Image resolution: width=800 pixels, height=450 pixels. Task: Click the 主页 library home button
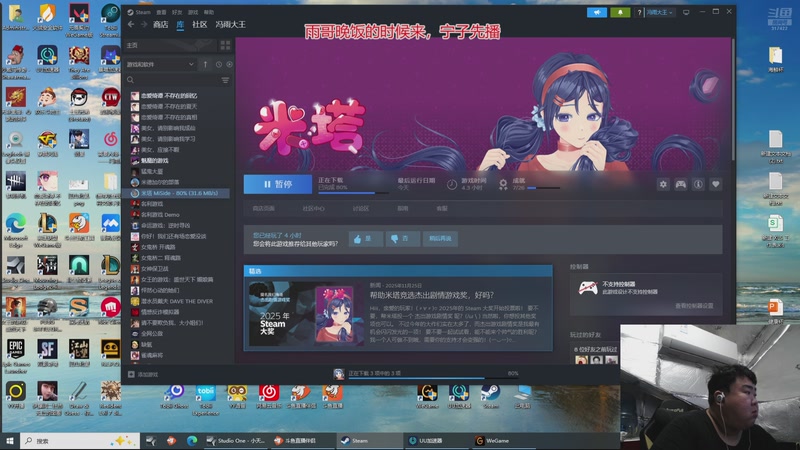coord(170,45)
